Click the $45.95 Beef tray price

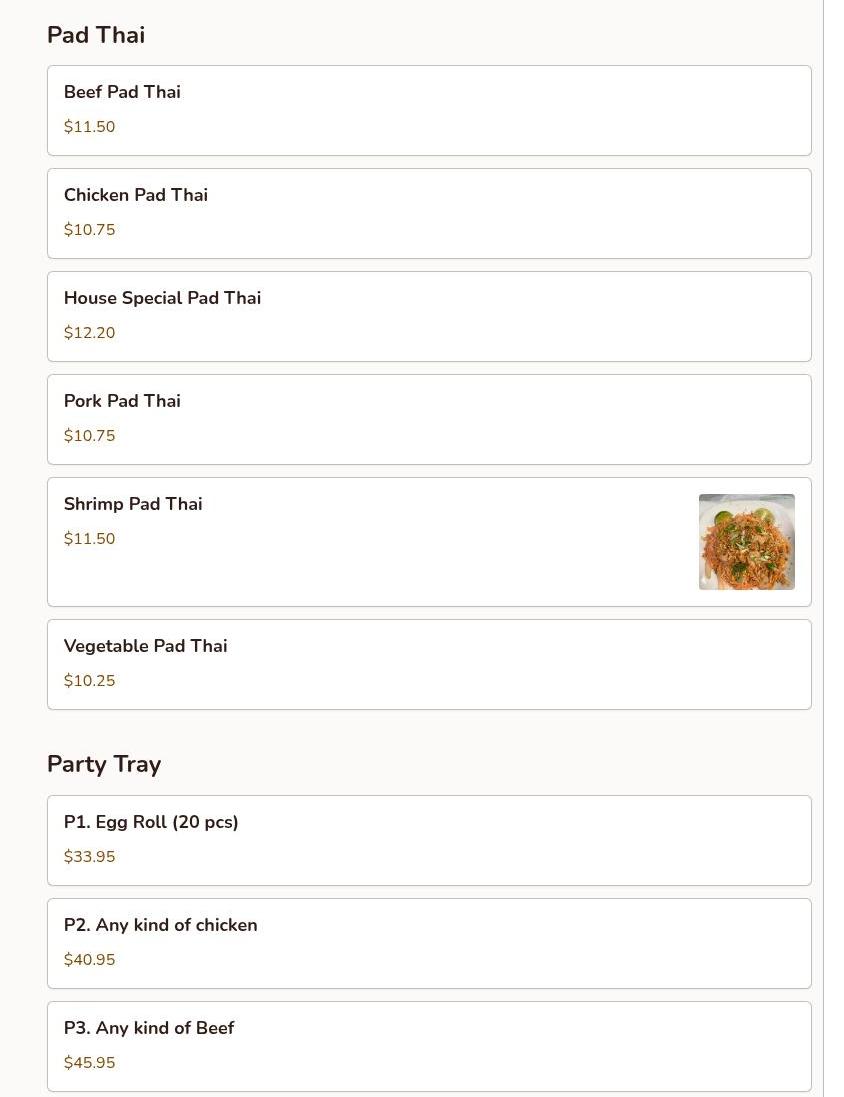tap(90, 1063)
